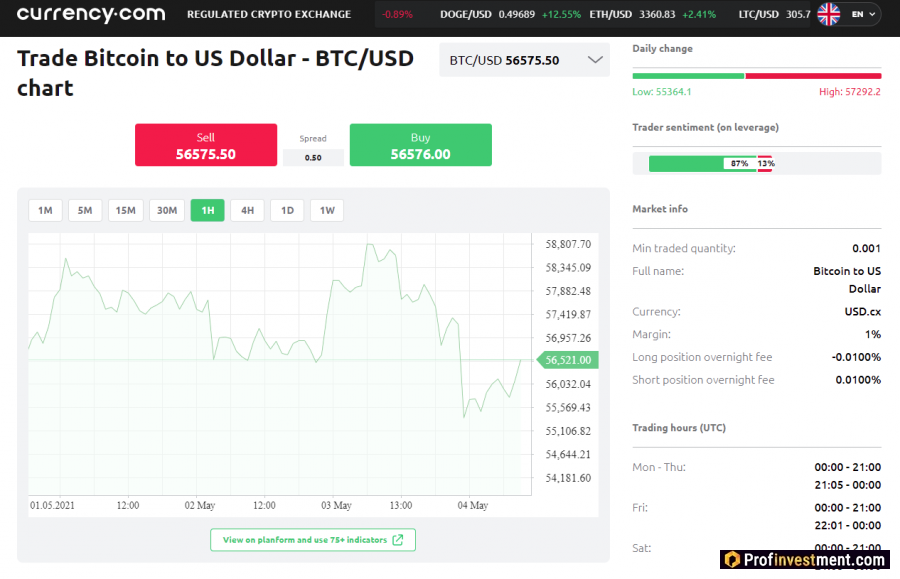Screen dimensions: 900x579
Task: Select the 1D timeframe tab
Action: (x=288, y=211)
